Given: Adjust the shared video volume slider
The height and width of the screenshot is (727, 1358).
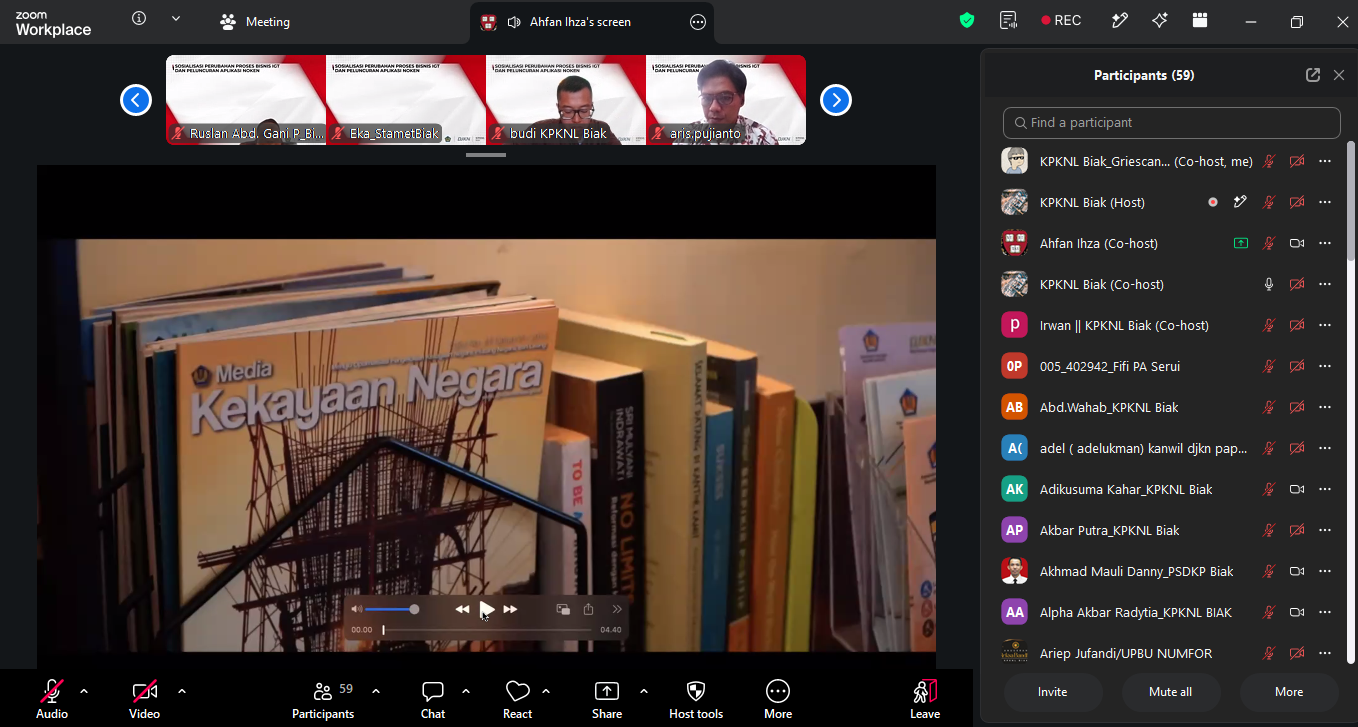Looking at the screenshot, I should 392,609.
